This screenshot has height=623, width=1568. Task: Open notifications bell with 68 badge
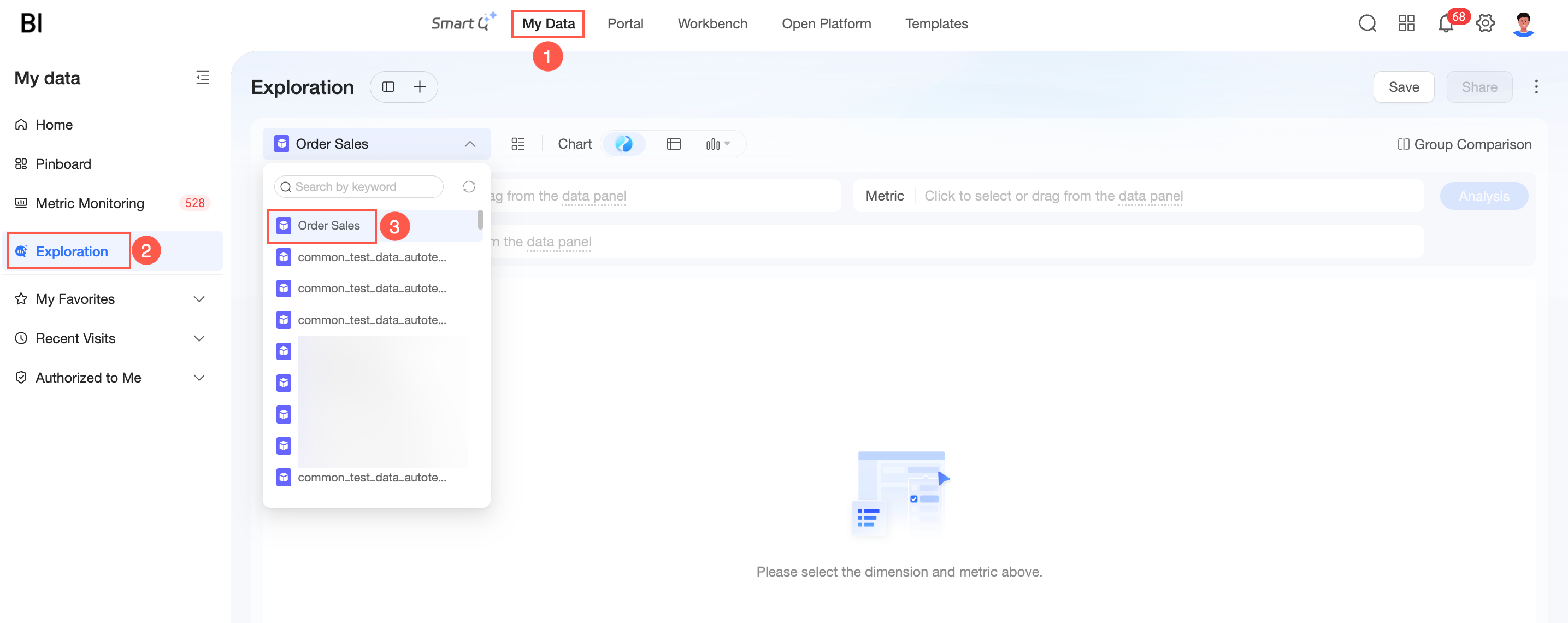pyautogui.click(x=1447, y=23)
